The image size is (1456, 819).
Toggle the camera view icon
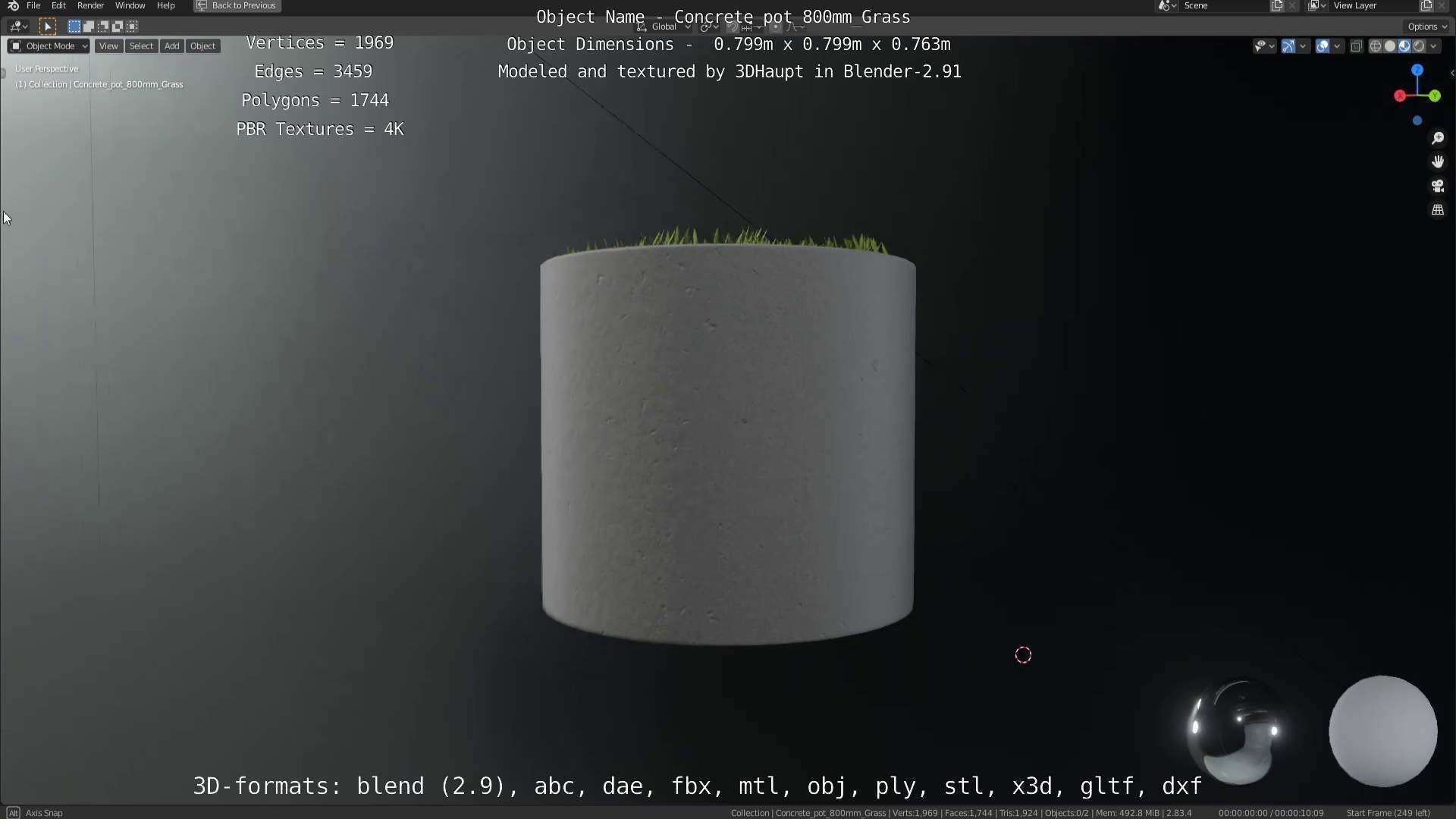(1438, 186)
